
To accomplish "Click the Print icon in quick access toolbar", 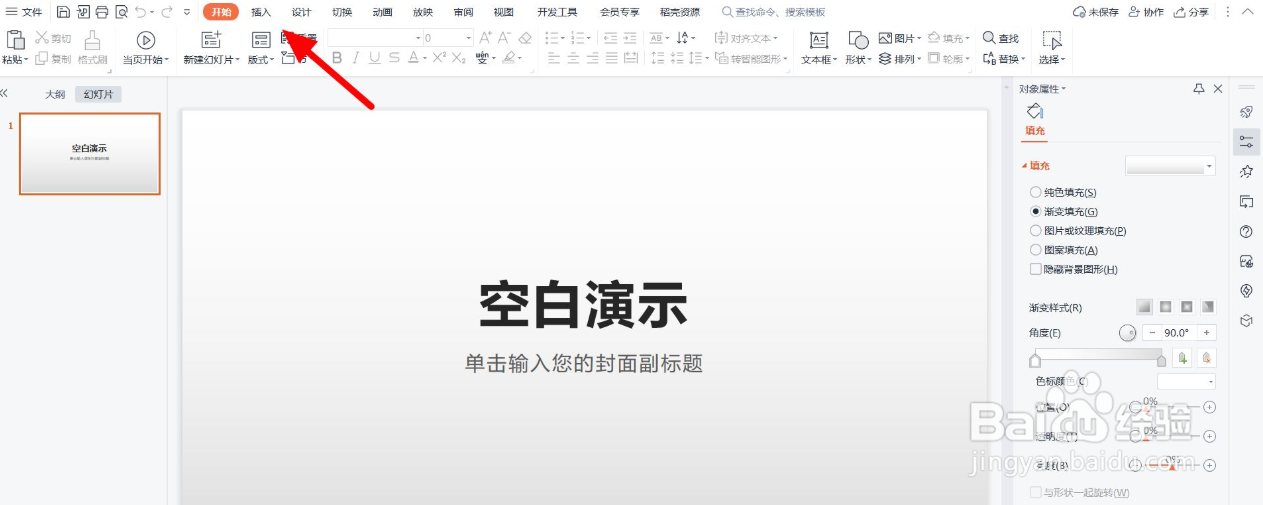I will pos(101,12).
